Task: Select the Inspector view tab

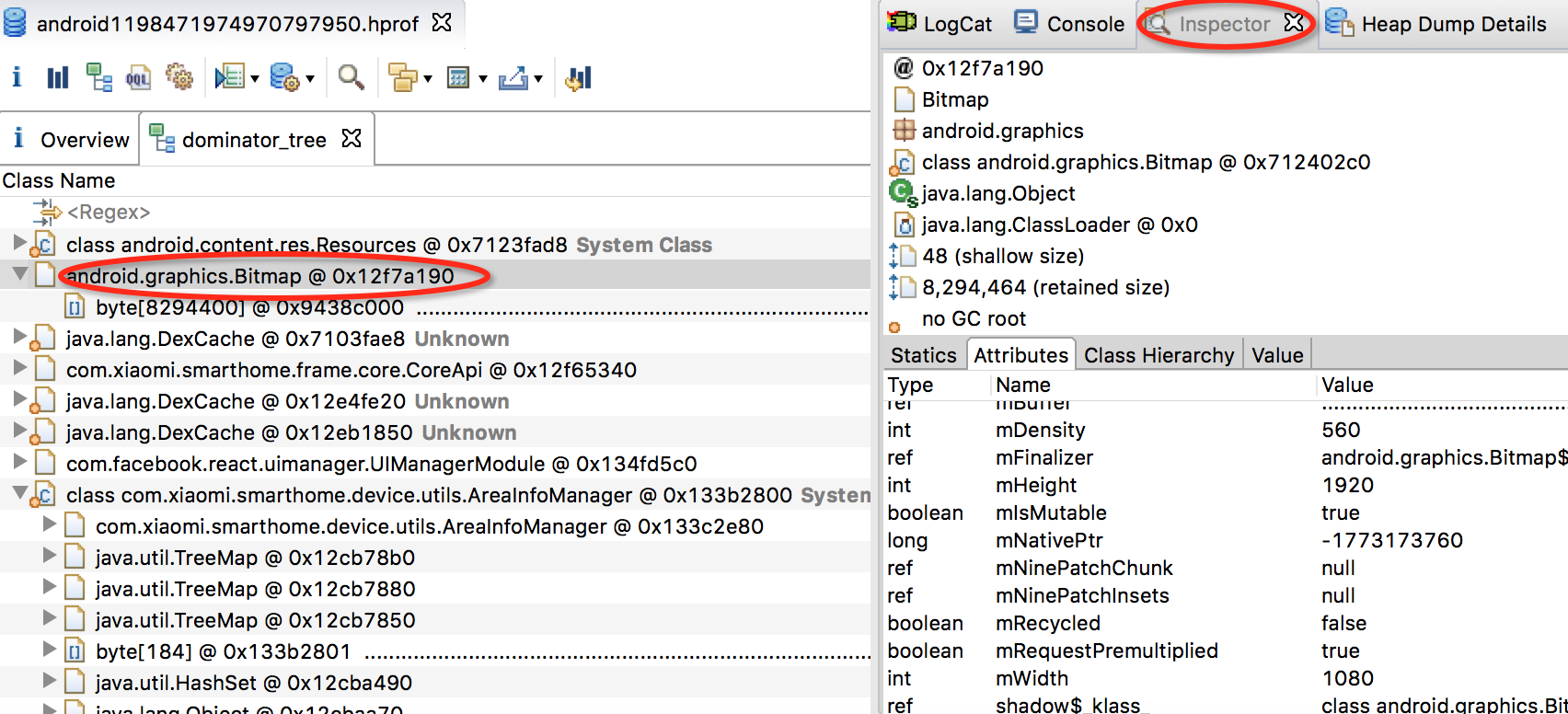Action: pyautogui.click(x=1225, y=24)
